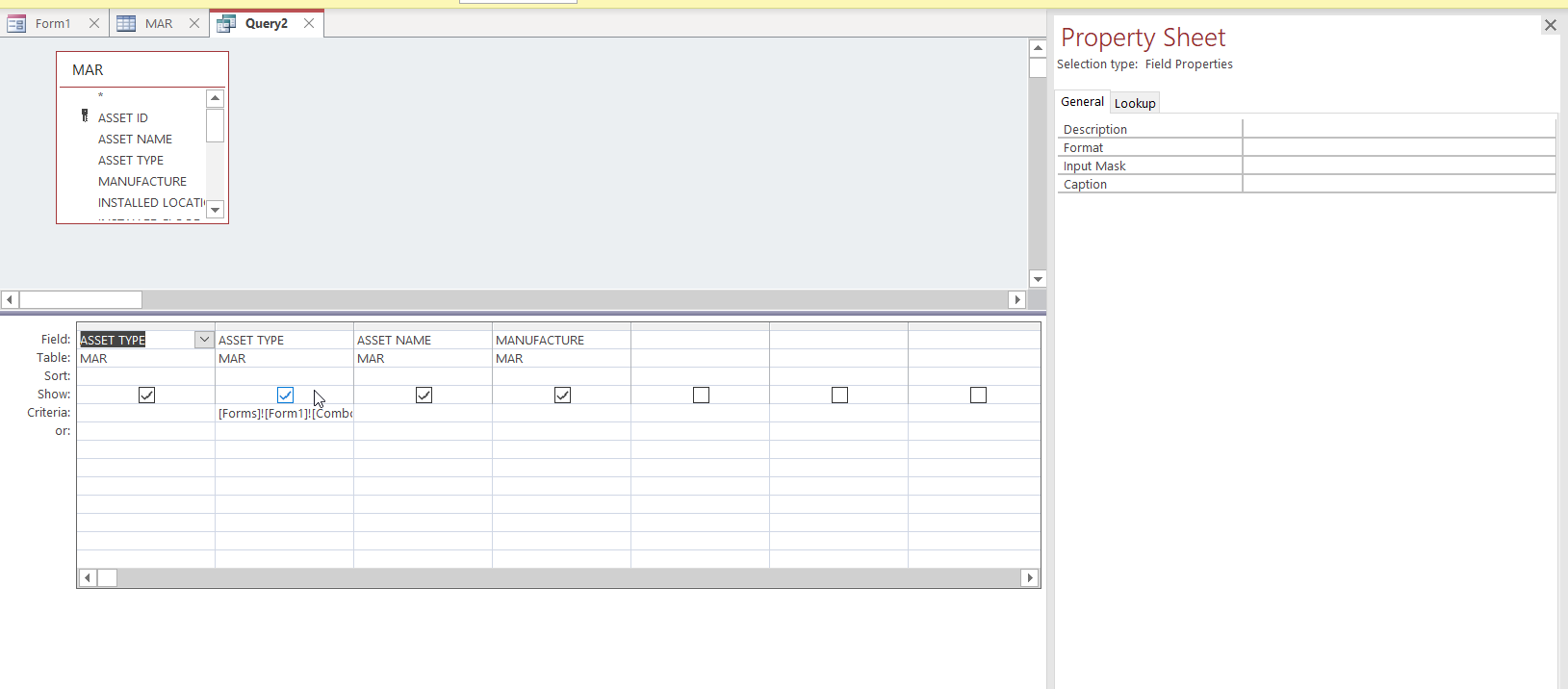The height and width of the screenshot is (689, 1568).
Task: Click the Query2 tab query icon
Action: pyautogui.click(x=226, y=24)
